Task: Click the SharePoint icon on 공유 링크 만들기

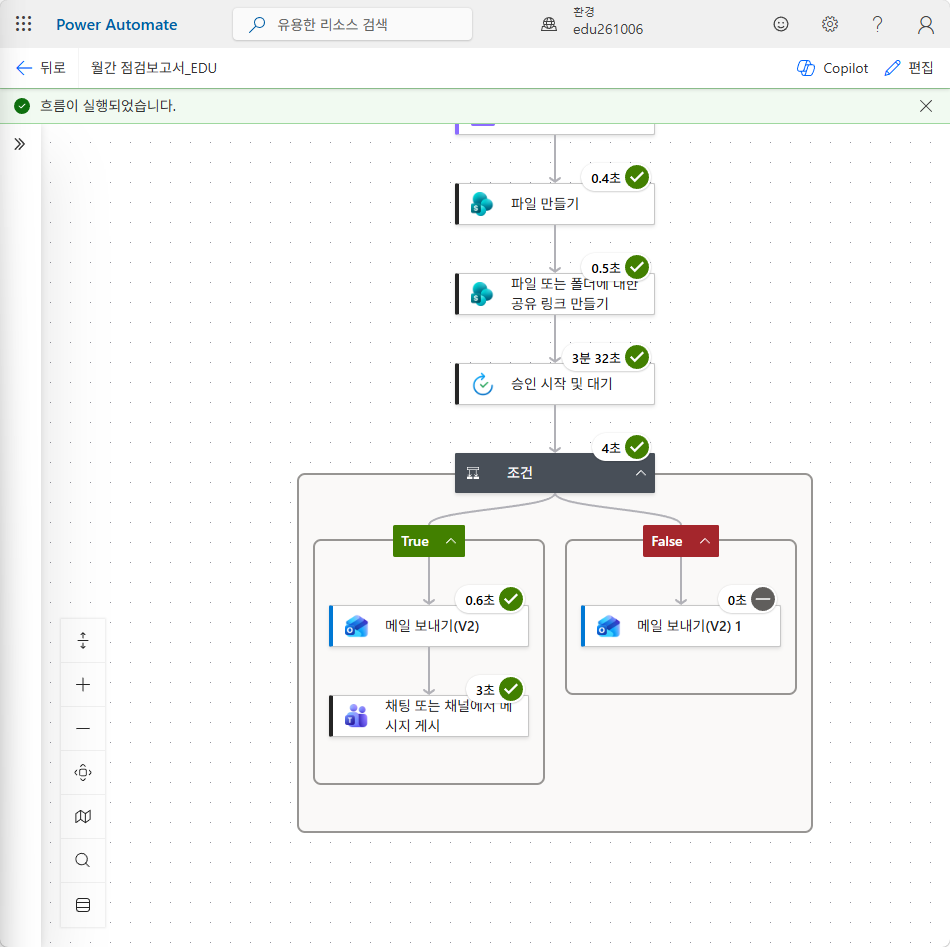Action: tap(482, 294)
